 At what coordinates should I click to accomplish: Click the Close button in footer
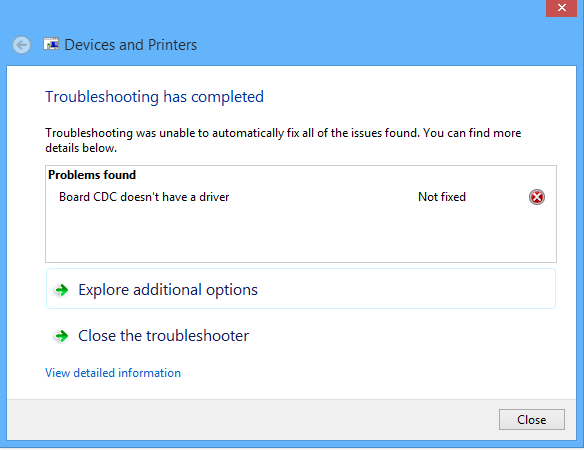click(531, 420)
